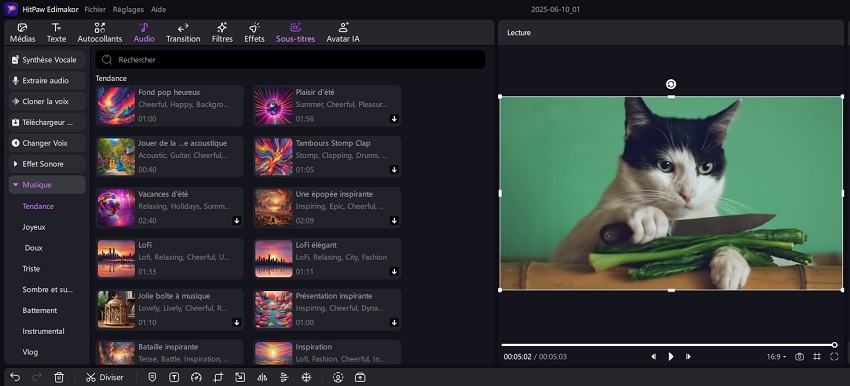This screenshot has height=386, width=850.
Task: Open the 16:9 aspect ratio dropdown
Action: 776,357
